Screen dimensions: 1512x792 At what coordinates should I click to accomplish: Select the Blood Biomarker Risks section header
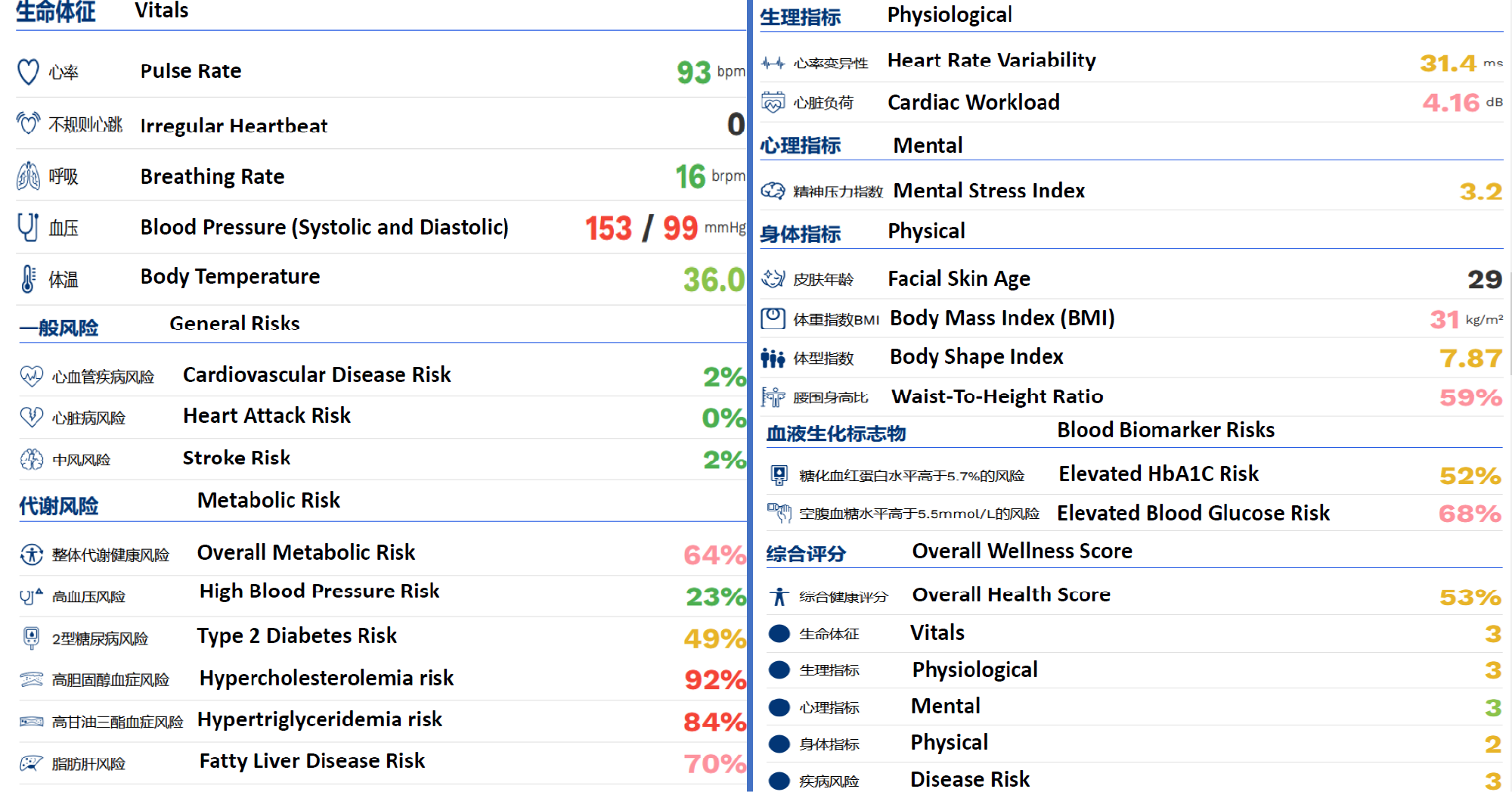(1165, 430)
